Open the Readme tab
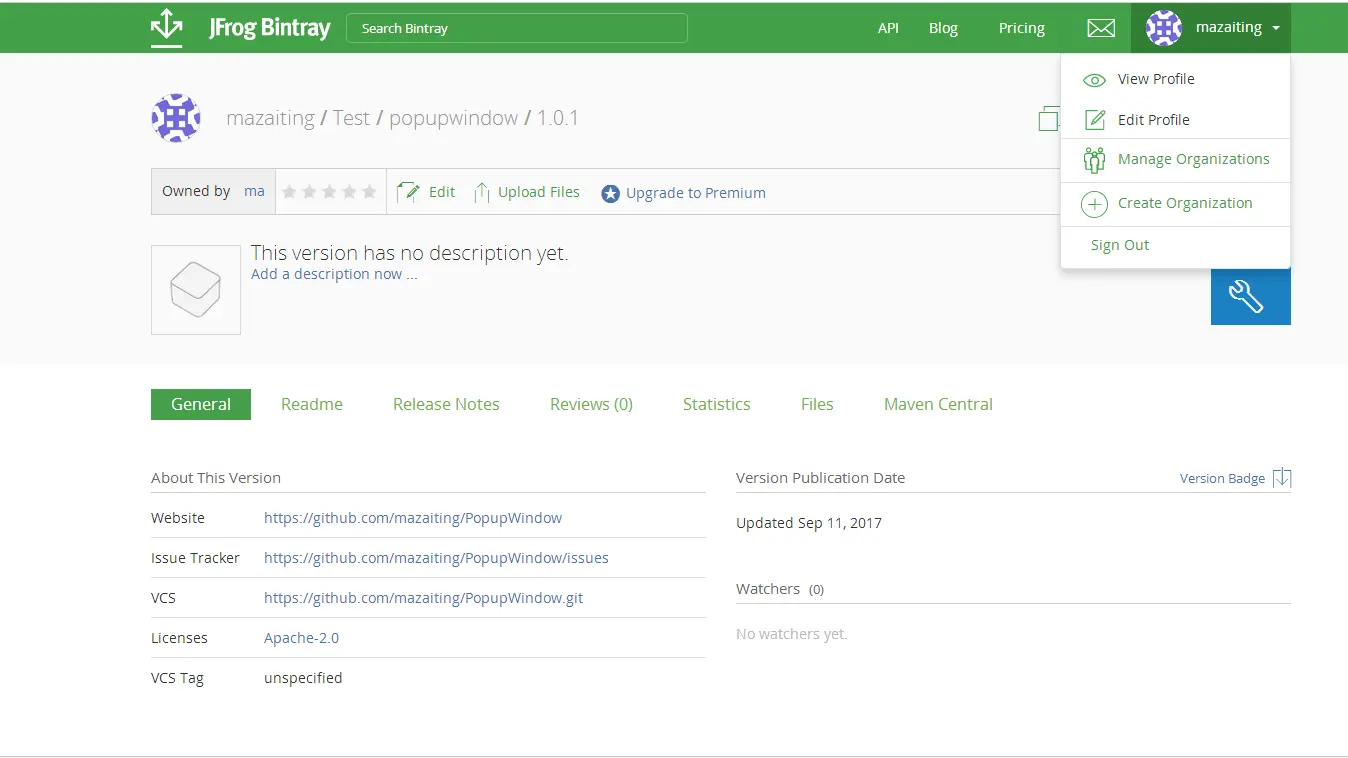Viewport: 1348px width, 758px height. point(312,404)
